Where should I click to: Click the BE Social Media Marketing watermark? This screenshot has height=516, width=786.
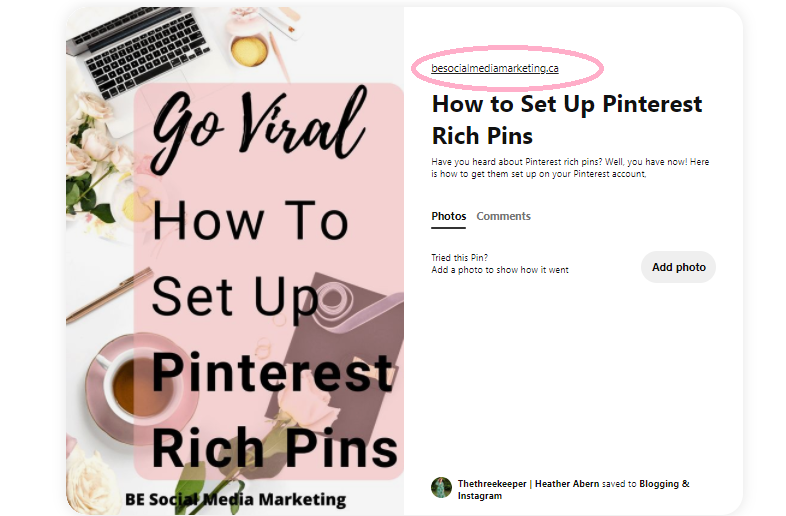point(235,499)
